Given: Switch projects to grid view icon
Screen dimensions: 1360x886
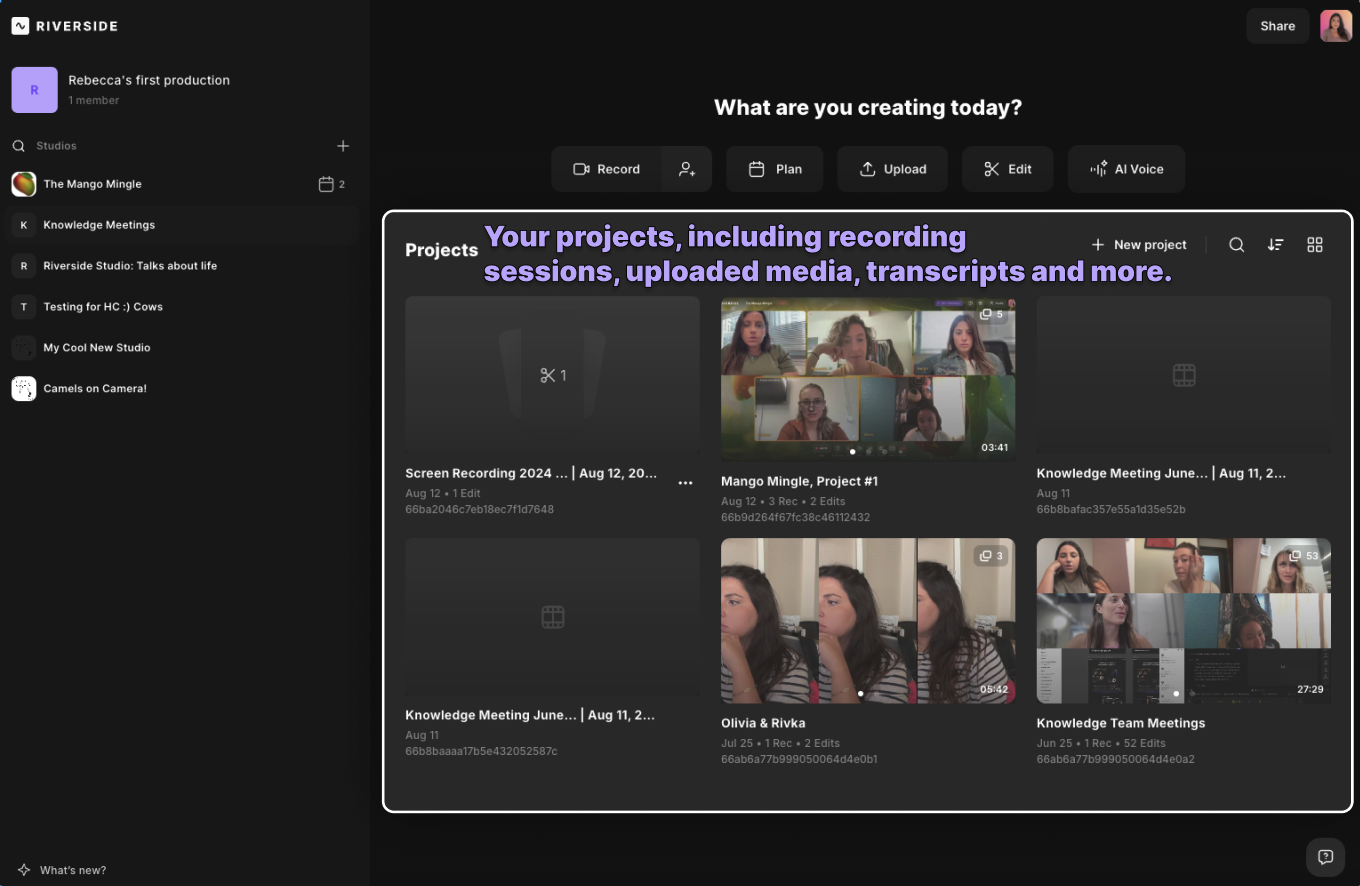Looking at the screenshot, I should (1315, 245).
